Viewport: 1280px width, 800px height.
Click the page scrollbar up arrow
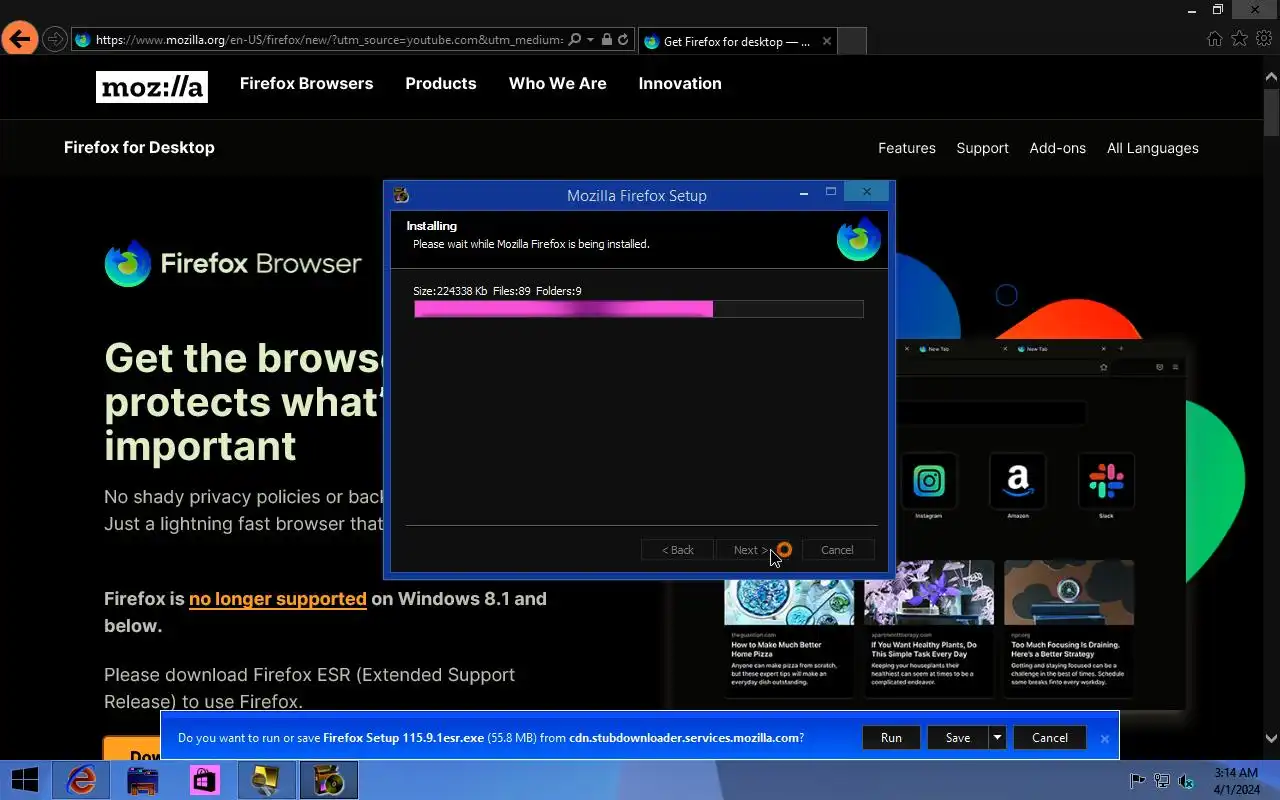click(x=1271, y=76)
